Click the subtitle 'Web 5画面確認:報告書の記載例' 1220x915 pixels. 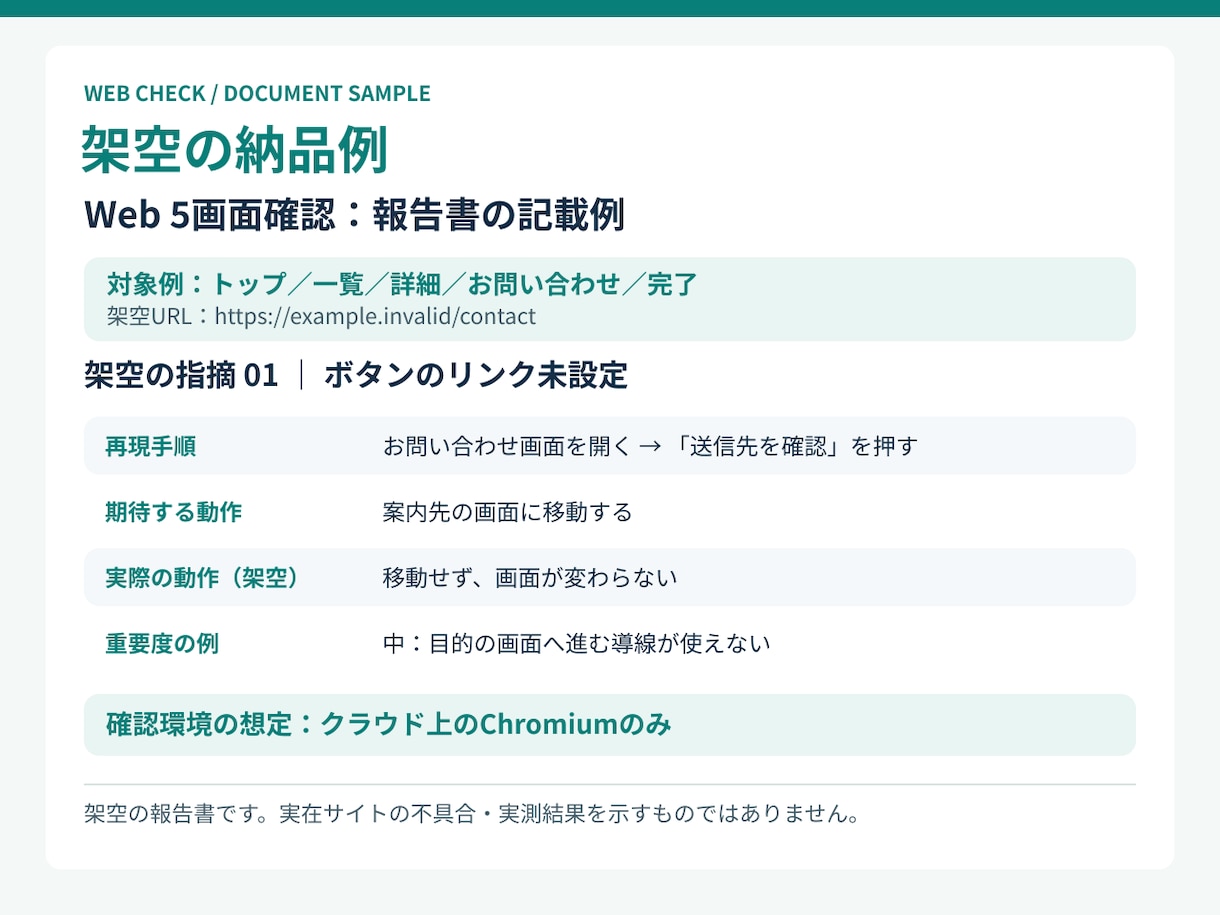[x=354, y=215]
